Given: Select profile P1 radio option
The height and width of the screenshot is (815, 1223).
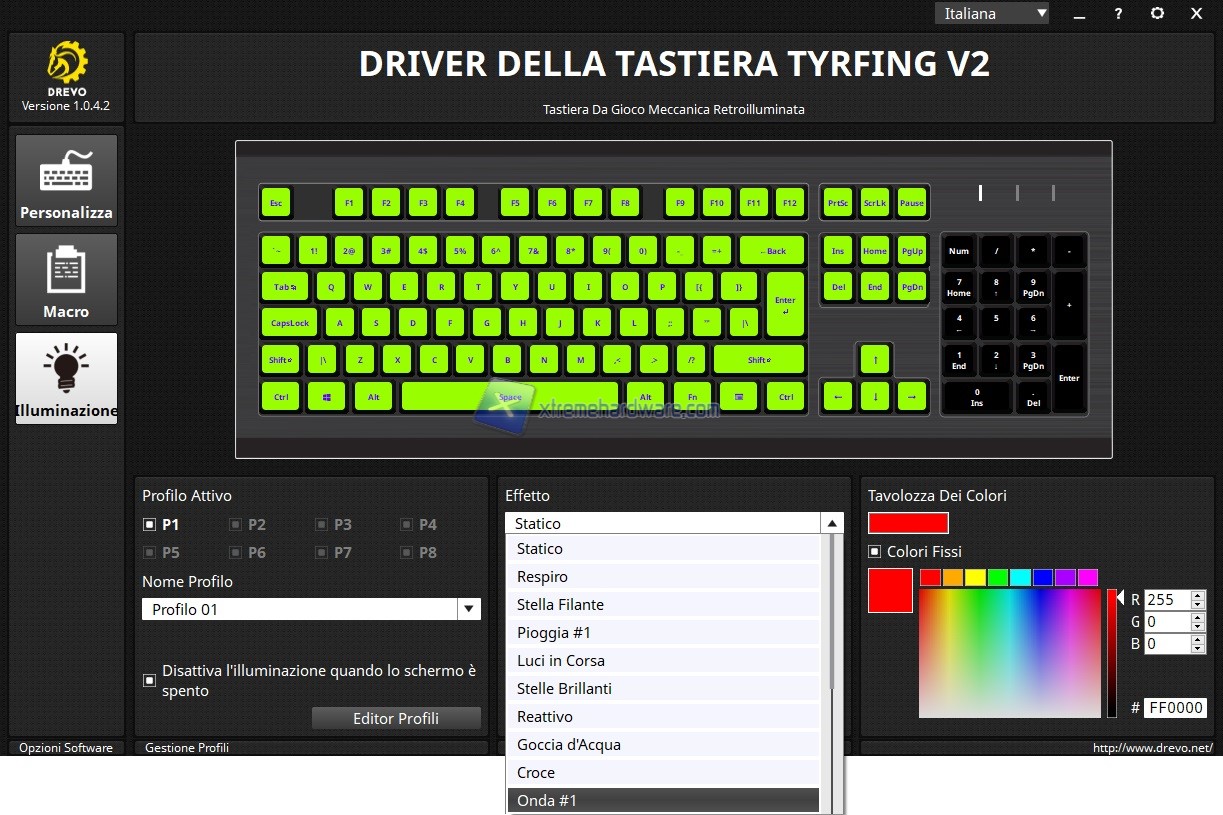Looking at the screenshot, I should (x=150, y=524).
